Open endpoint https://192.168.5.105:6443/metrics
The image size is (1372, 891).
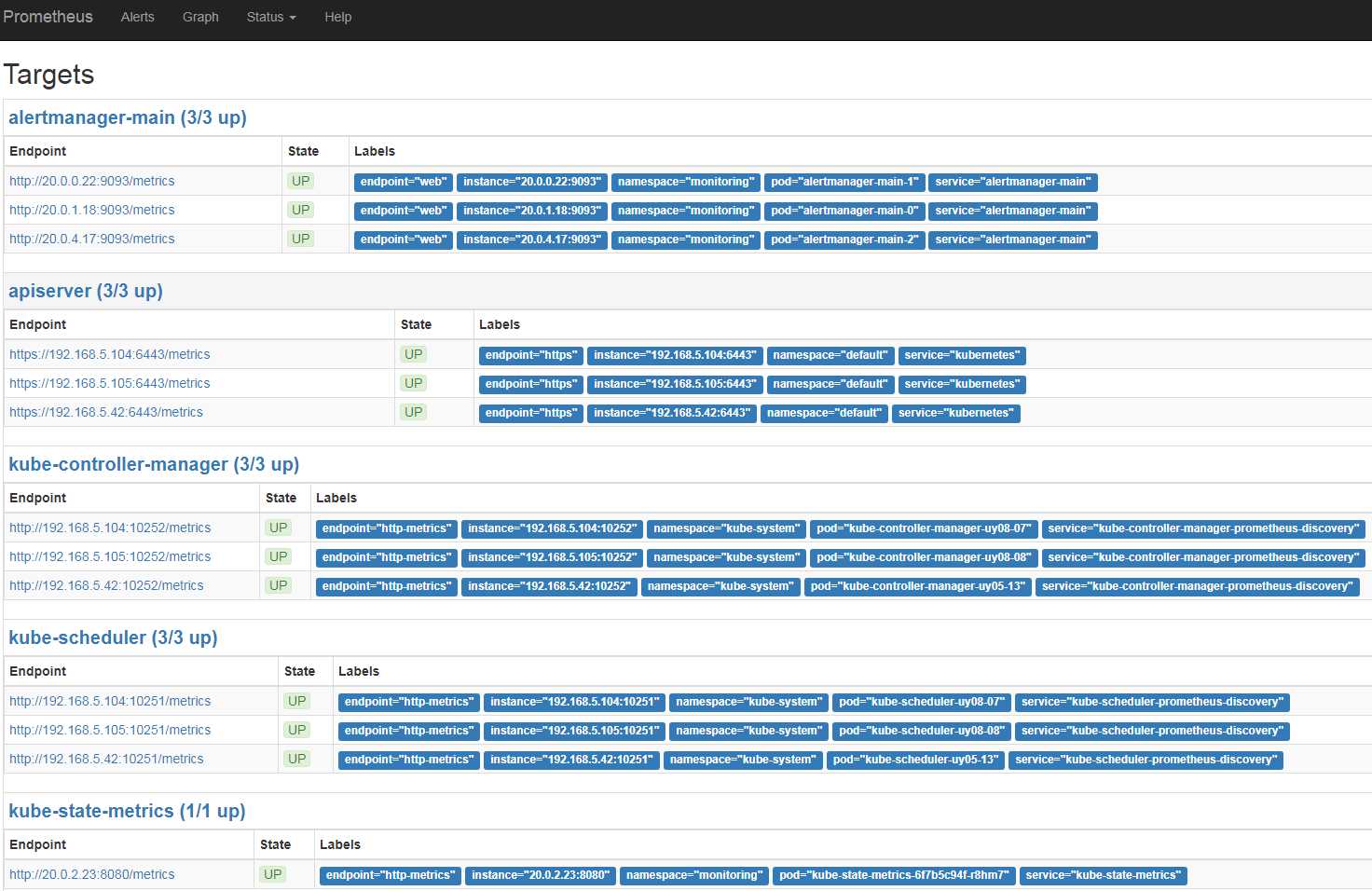click(110, 383)
